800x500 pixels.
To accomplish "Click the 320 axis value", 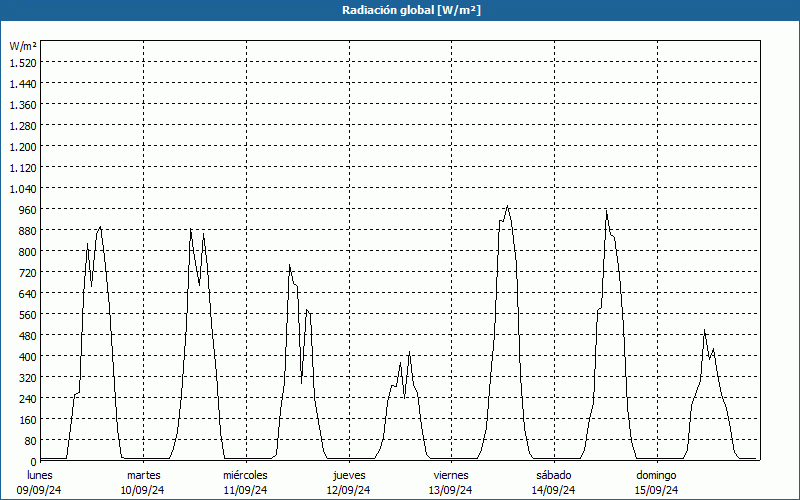I will [x=28, y=377].
